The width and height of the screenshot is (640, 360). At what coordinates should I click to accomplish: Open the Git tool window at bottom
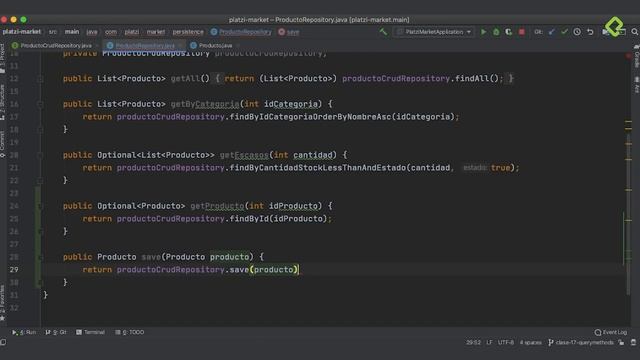[56, 332]
